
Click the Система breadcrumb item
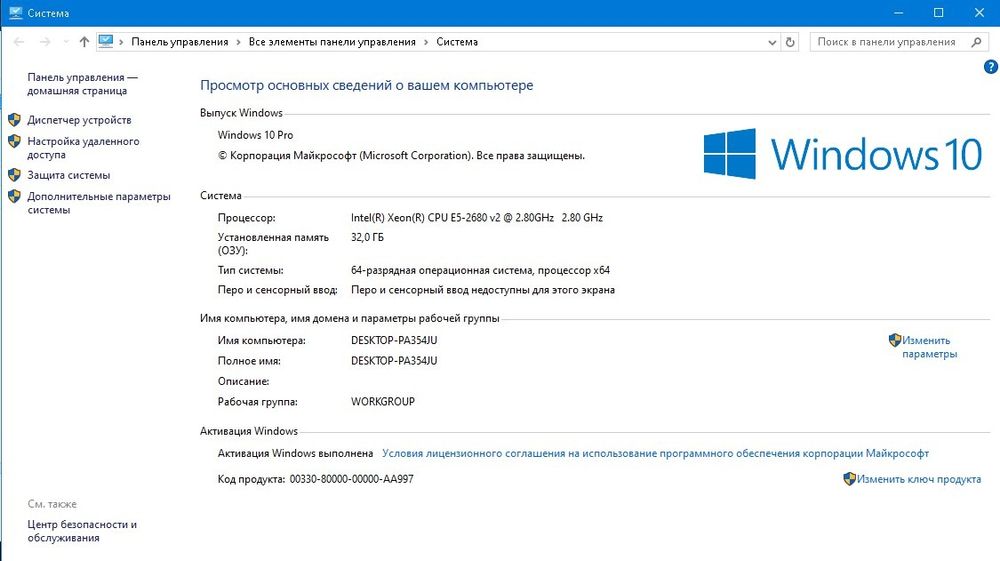coord(457,42)
